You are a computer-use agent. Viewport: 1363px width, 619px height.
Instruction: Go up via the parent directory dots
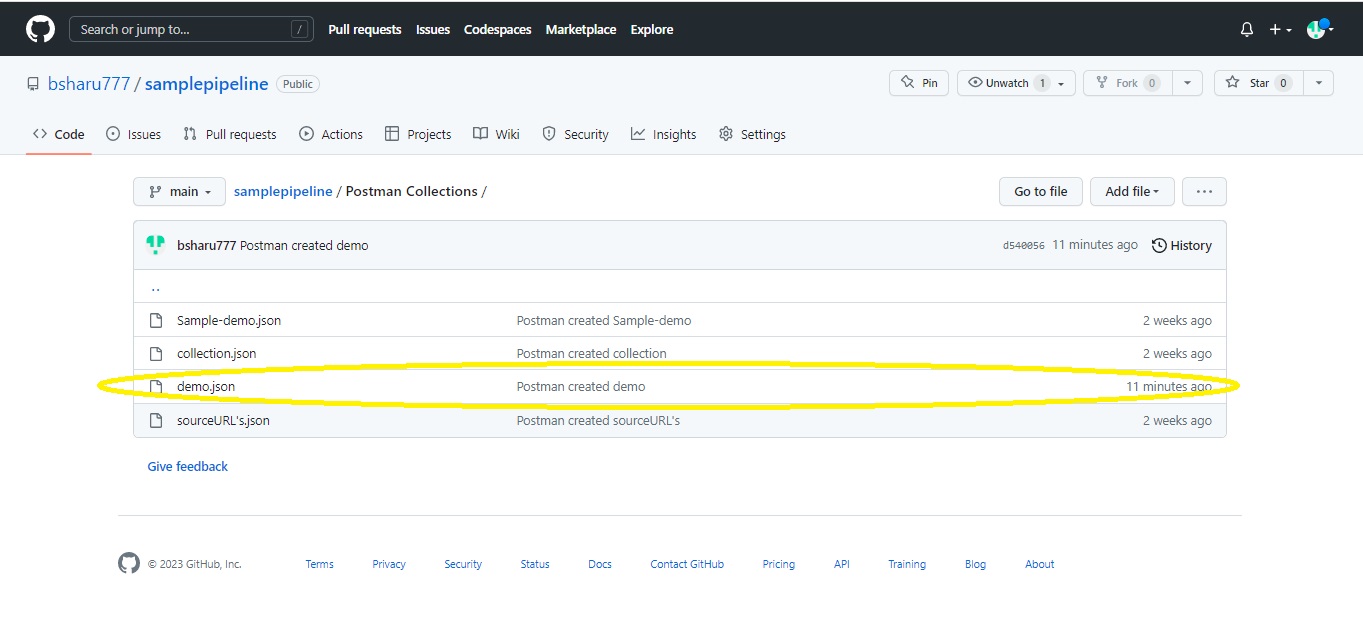pos(155,288)
